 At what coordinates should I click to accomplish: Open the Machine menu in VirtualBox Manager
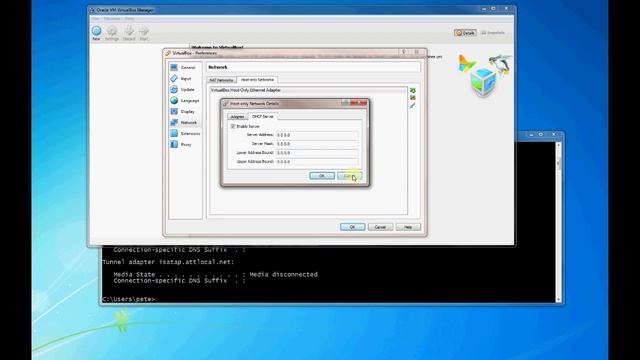click(x=112, y=19)
